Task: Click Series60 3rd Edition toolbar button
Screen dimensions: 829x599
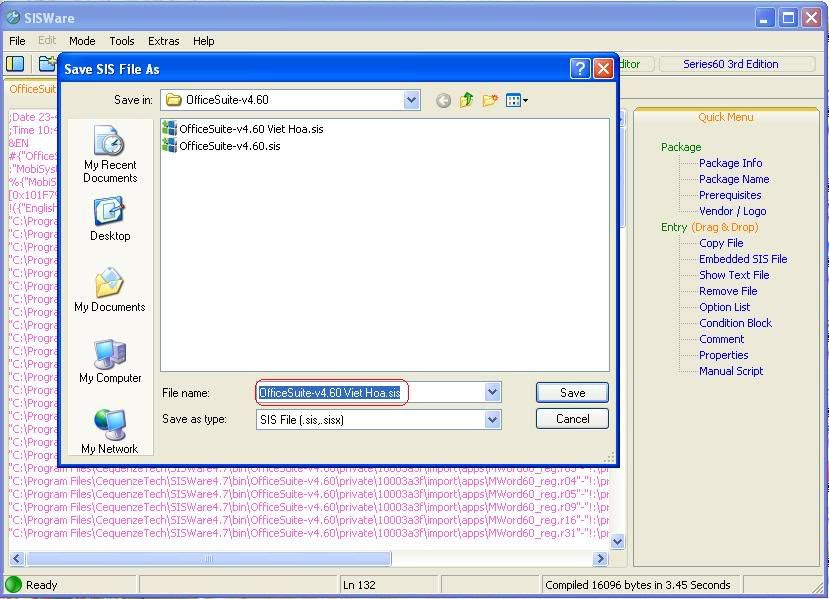Action: (x=736, y=64)
